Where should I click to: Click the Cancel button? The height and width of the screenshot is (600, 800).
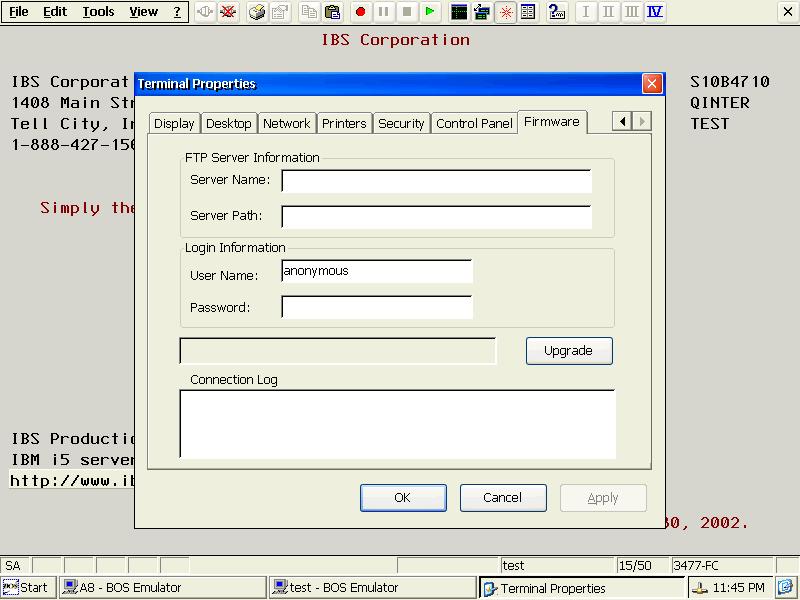point(503,497)
